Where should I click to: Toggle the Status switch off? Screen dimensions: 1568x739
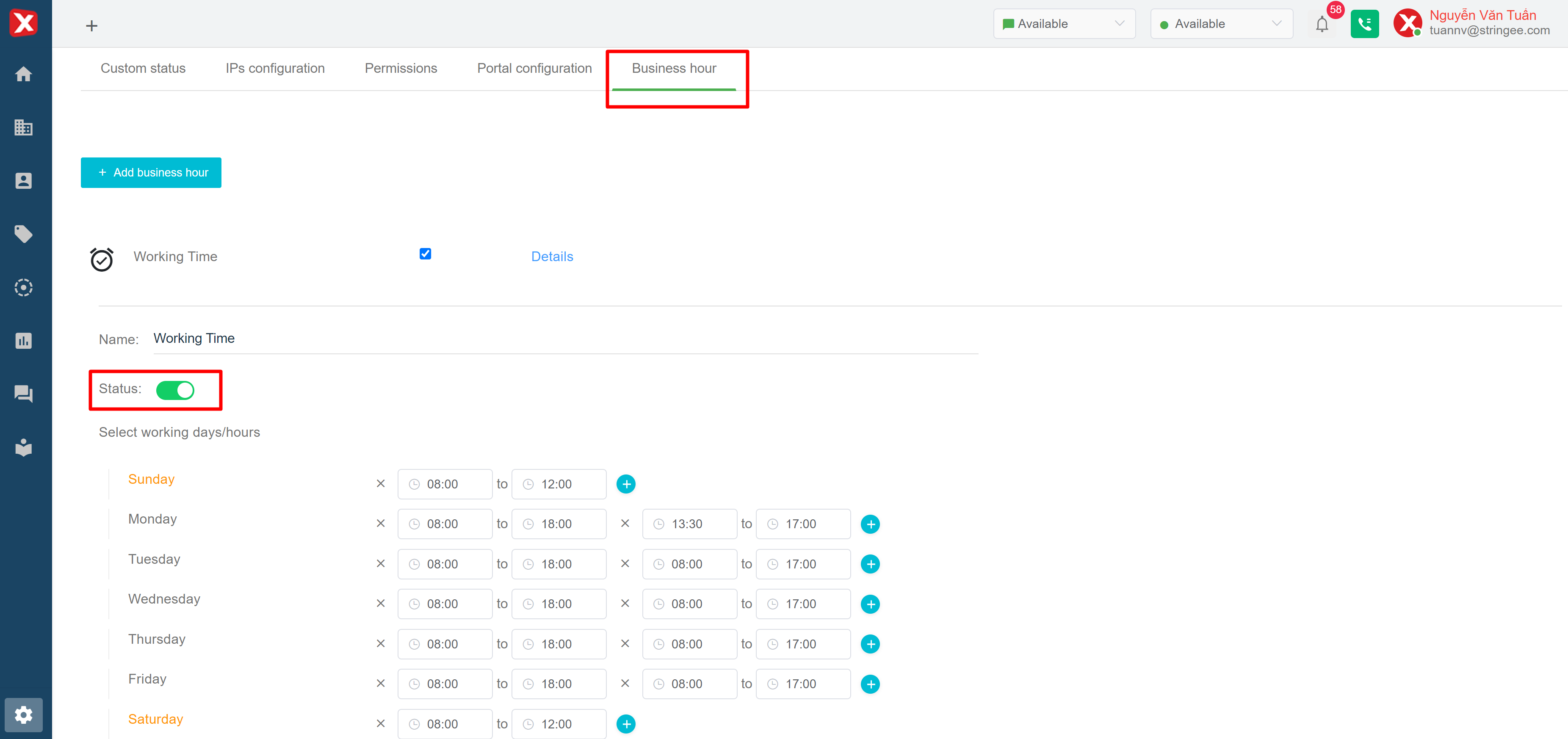[x=175, y=390]
